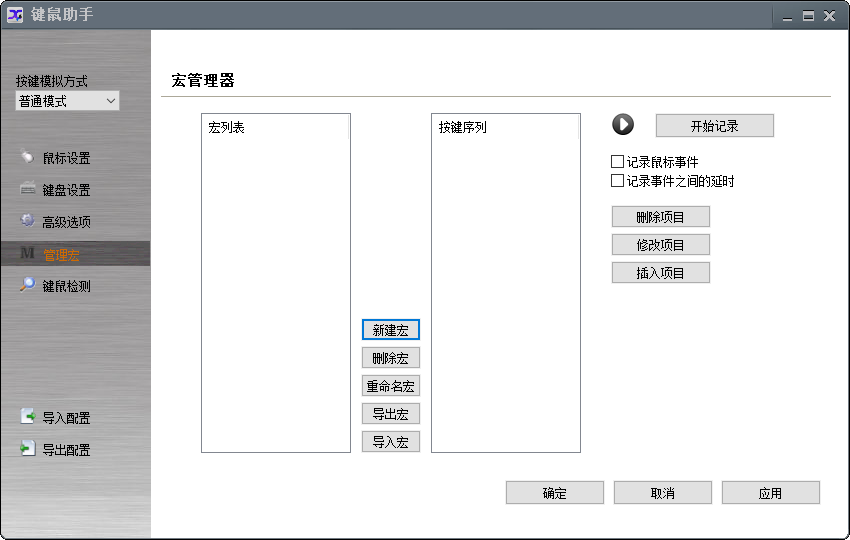Click the keyboard icon beside 键盘设置
Viewport: 850px width, 540px height.
click(x=28, y=188)
